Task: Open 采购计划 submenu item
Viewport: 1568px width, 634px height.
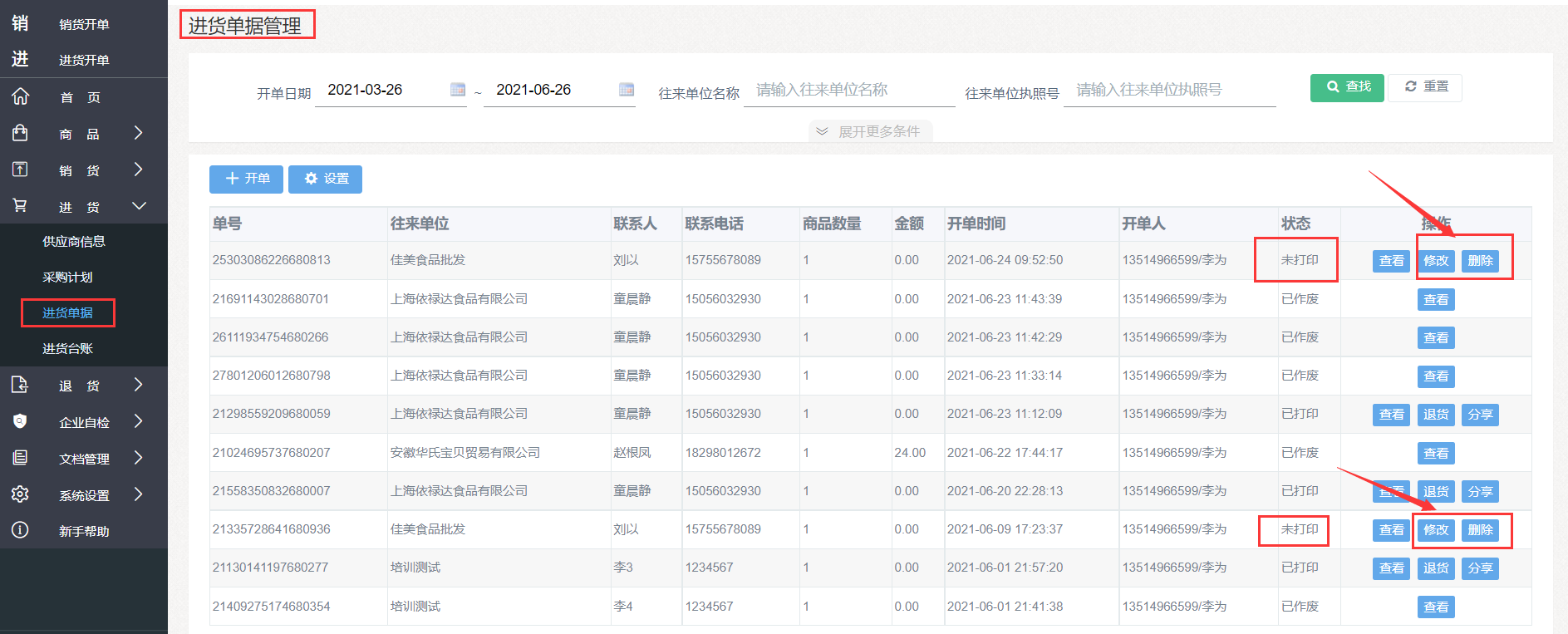Action: click(67, 278)
